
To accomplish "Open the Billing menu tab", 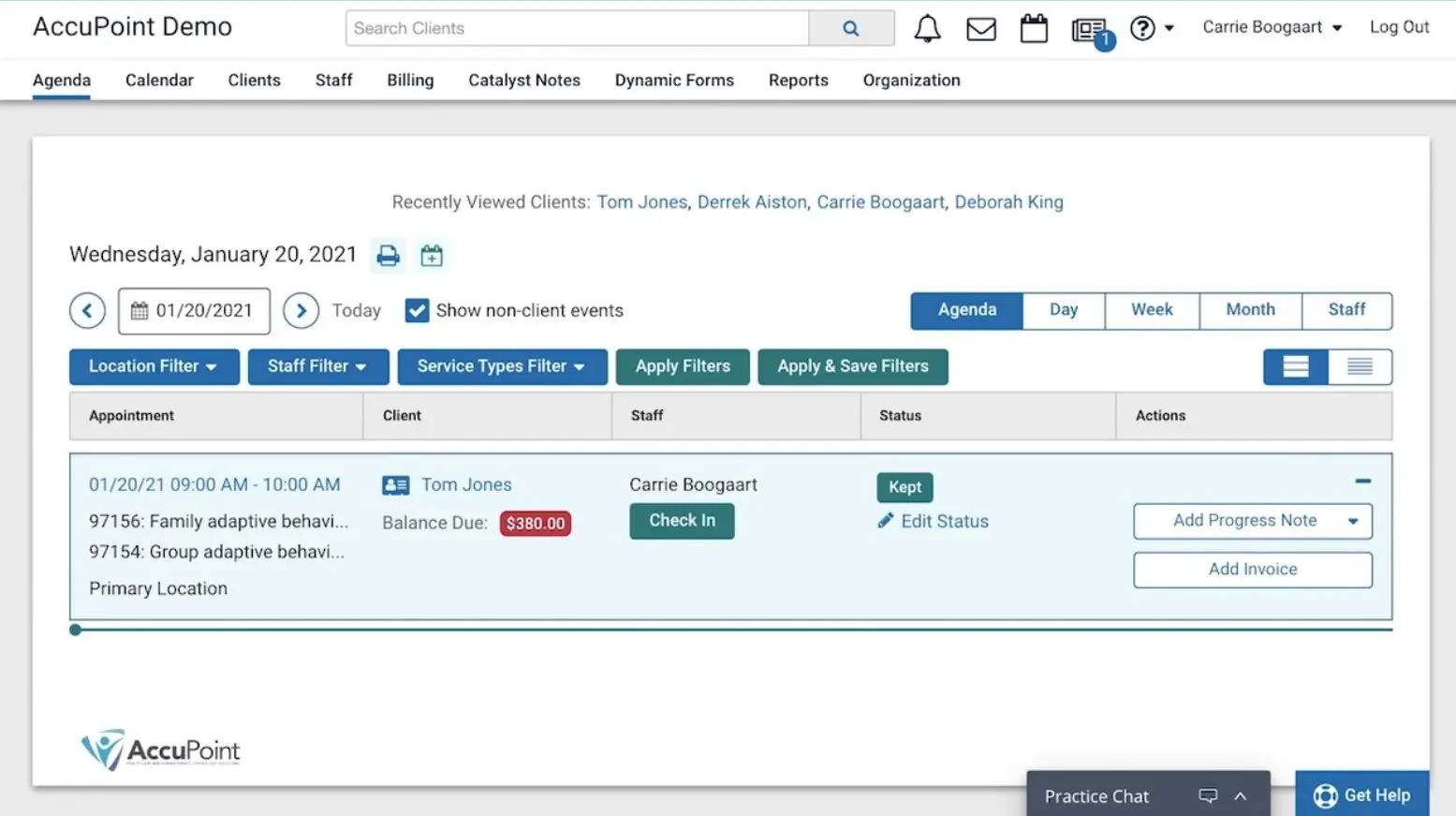I will (410, 81).
